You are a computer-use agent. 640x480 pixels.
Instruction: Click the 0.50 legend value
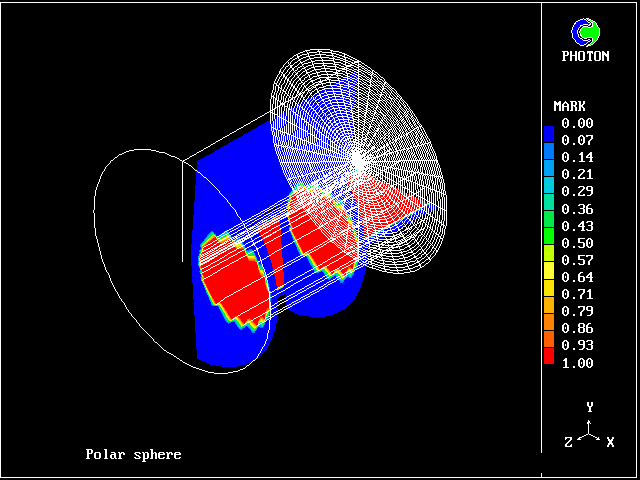pos(577,243)
